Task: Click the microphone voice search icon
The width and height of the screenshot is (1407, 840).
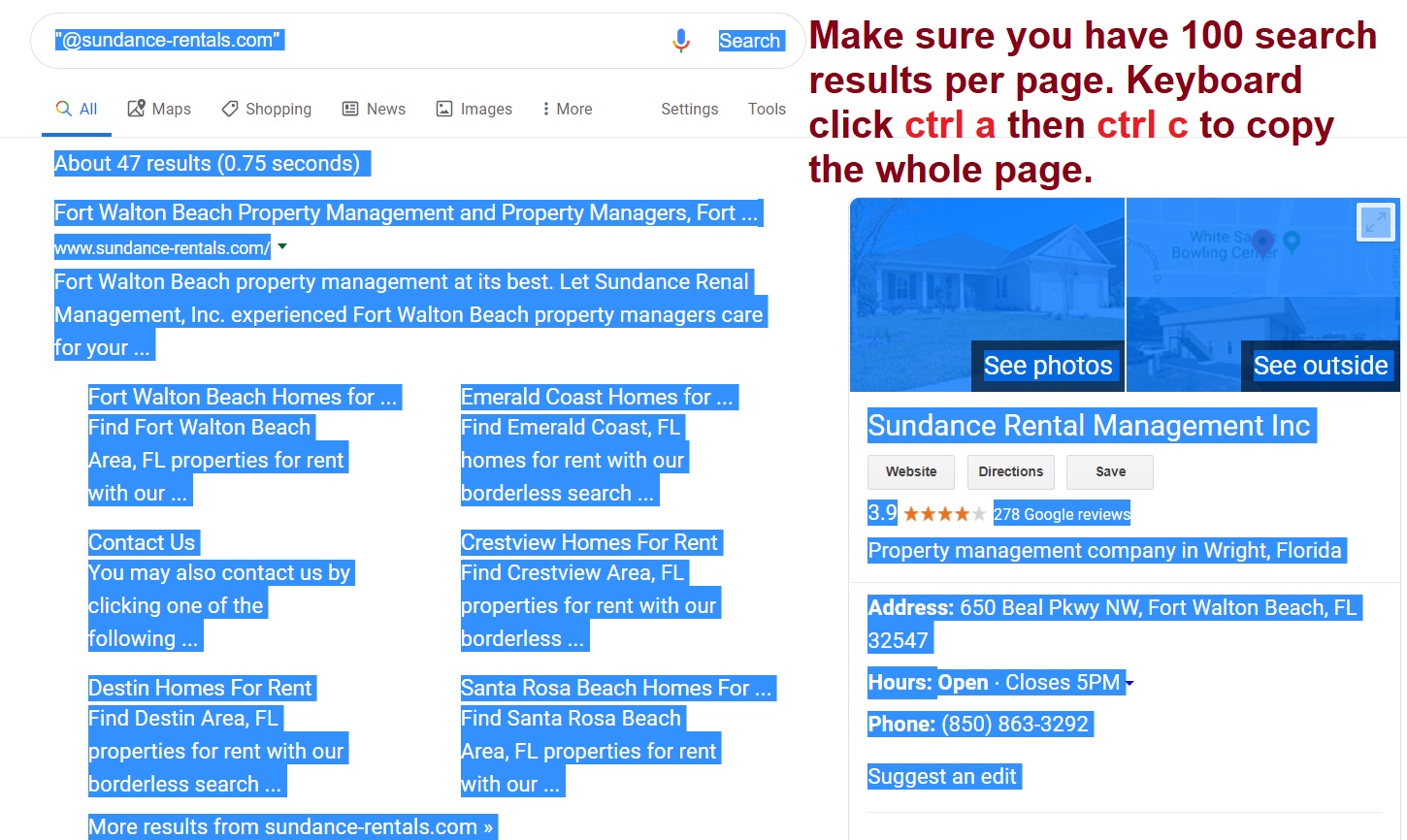Action: coord(681,40)
